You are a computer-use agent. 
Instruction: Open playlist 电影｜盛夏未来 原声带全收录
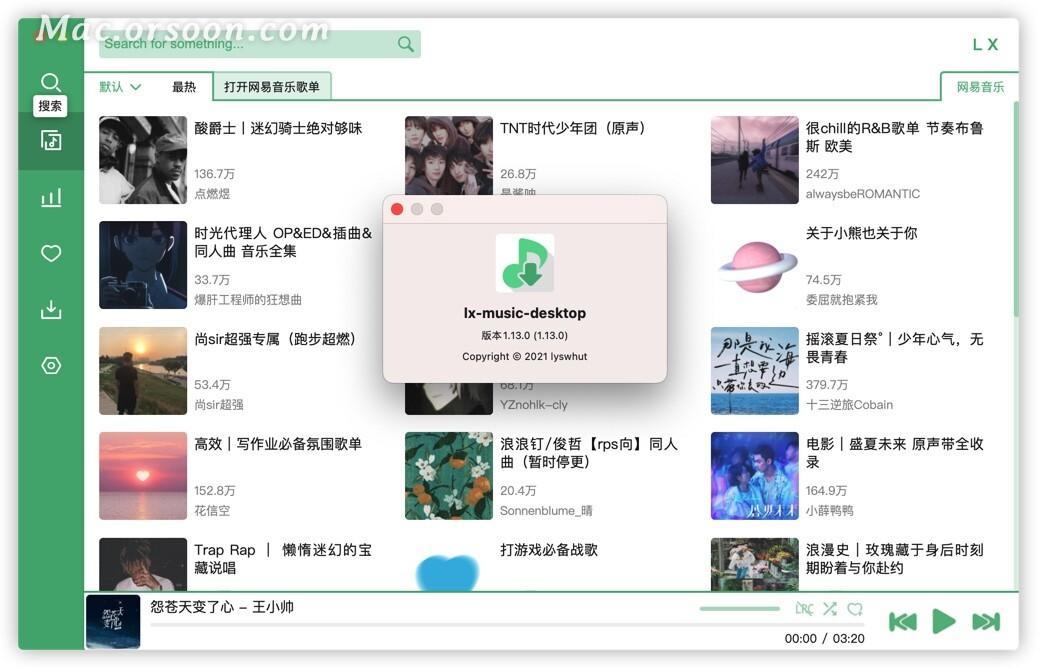894,453
